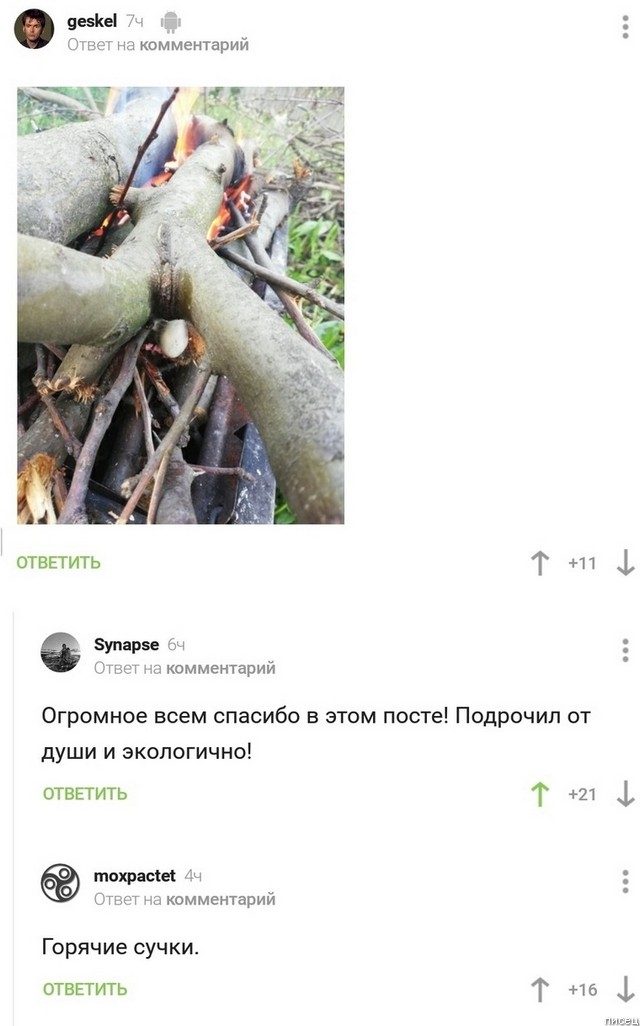Upvote moxpactet's comment
The width and height of the screenshot is (640, 1026).
[540, 989]
